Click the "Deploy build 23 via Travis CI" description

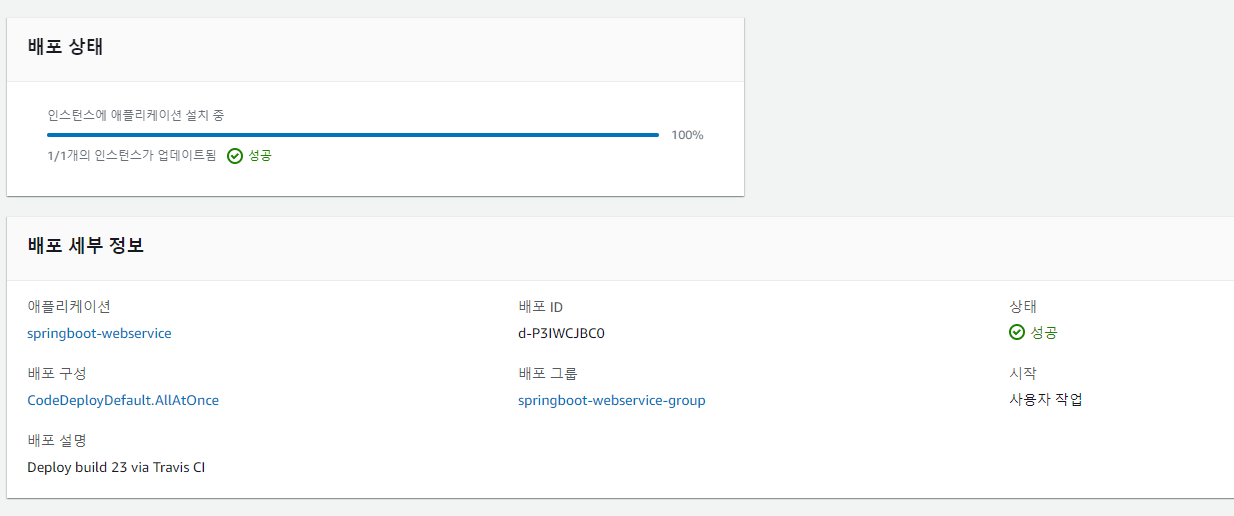116,467
